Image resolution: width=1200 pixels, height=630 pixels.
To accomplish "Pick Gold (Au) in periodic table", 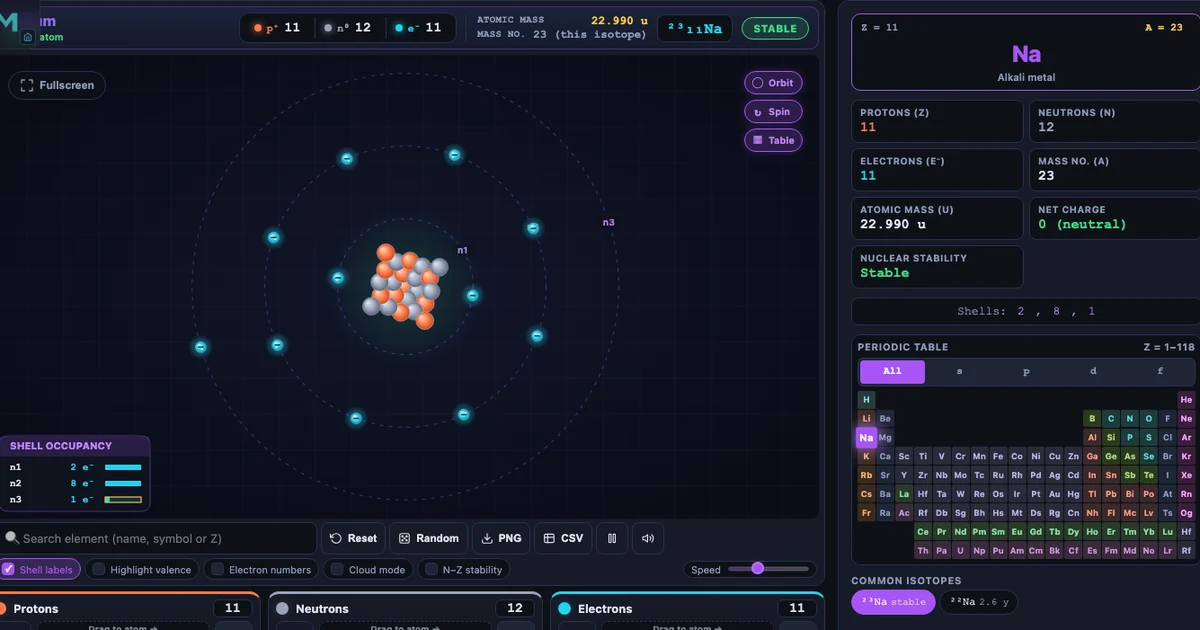I will [x=1055, y=494].
